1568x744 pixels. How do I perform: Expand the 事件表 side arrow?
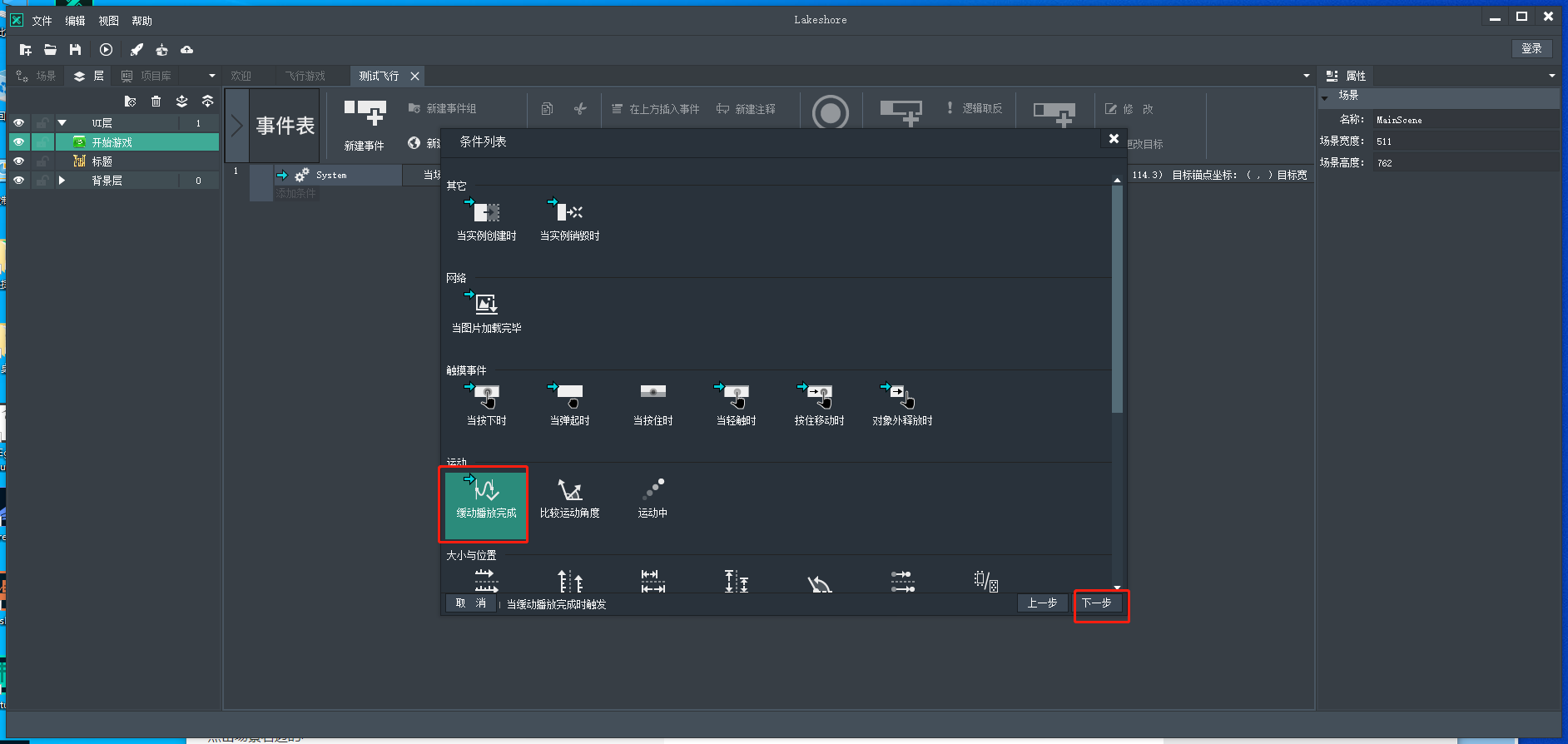coord(237,125)
